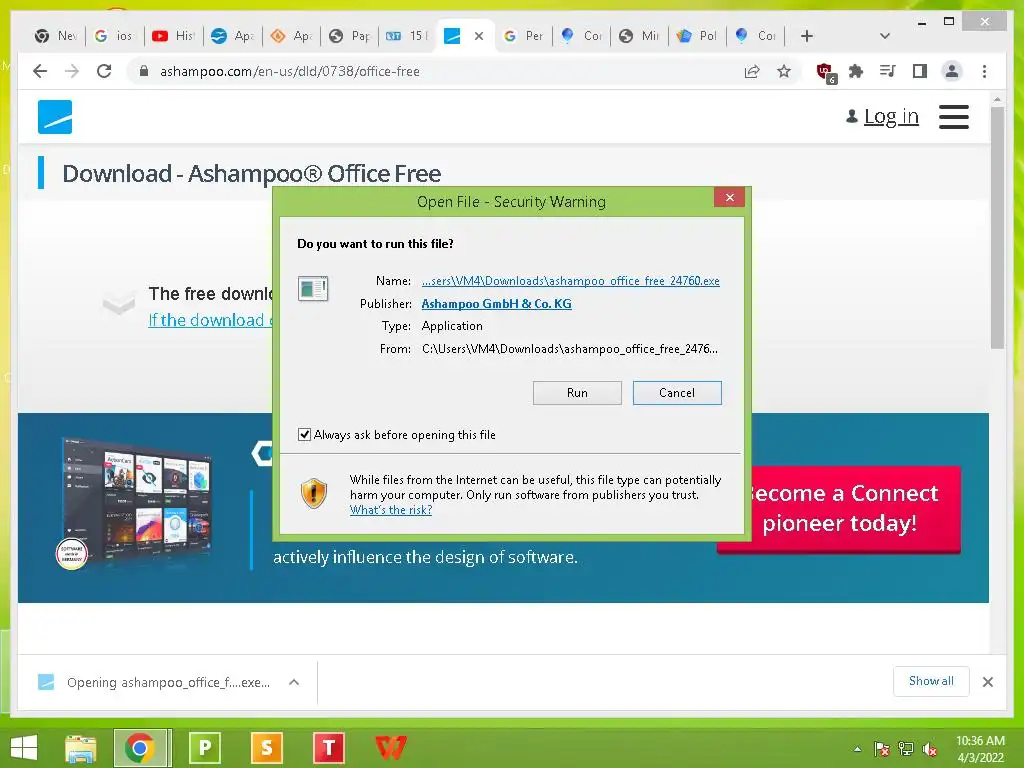Click Show all downloads
This screenshot has width=1024, height=768.
(x=931, y=681)
